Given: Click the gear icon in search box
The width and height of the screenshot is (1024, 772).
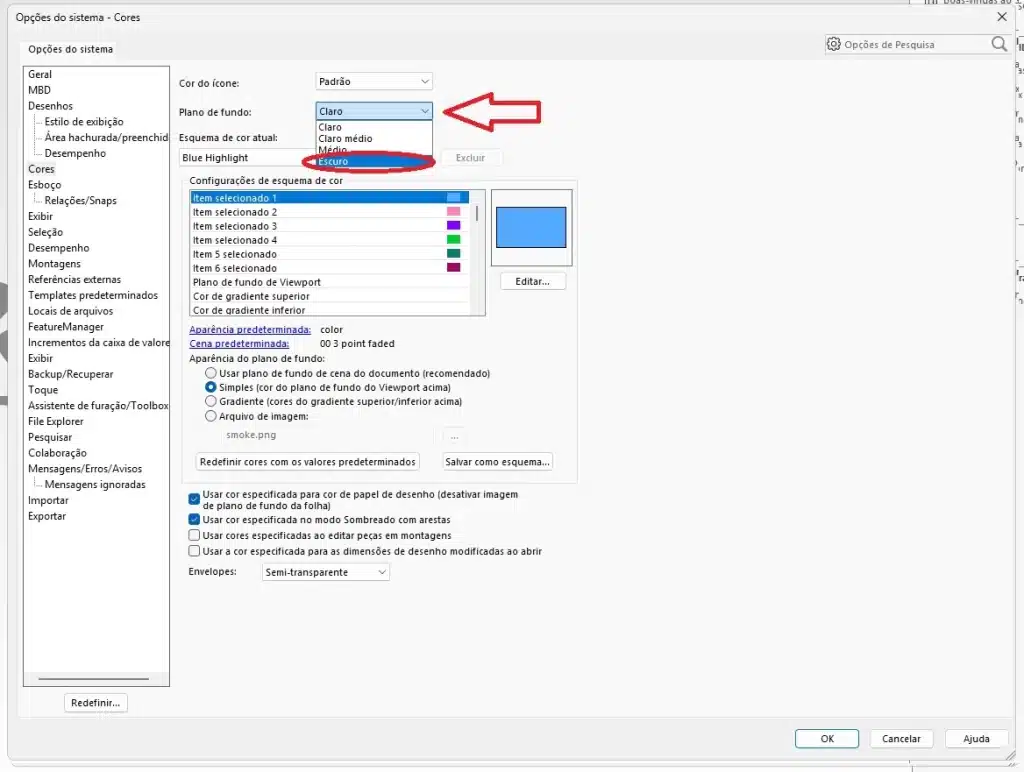Looking at the screenshot, I should pyautogui.click(x=834, y=45).
